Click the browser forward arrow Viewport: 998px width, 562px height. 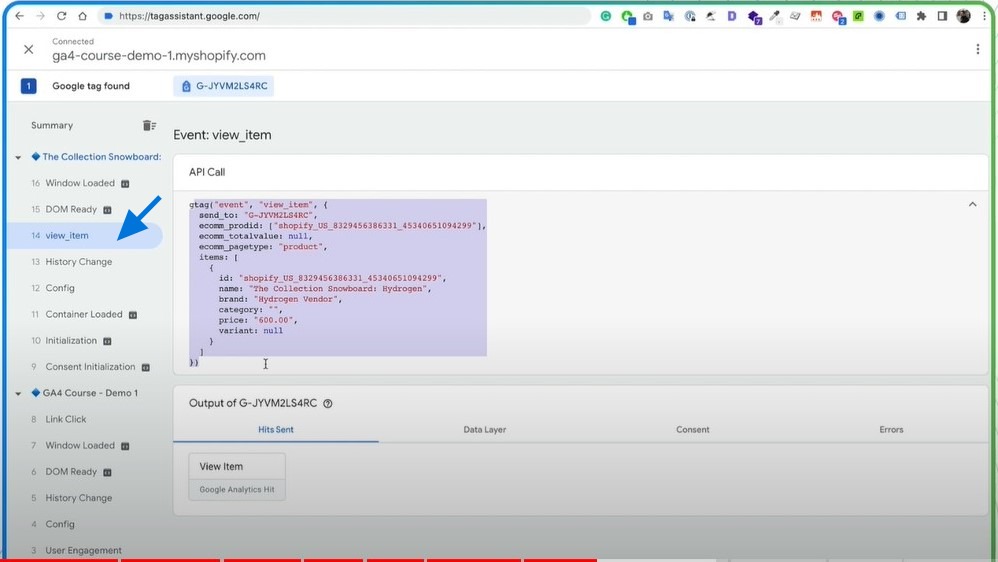pos(40,16)
